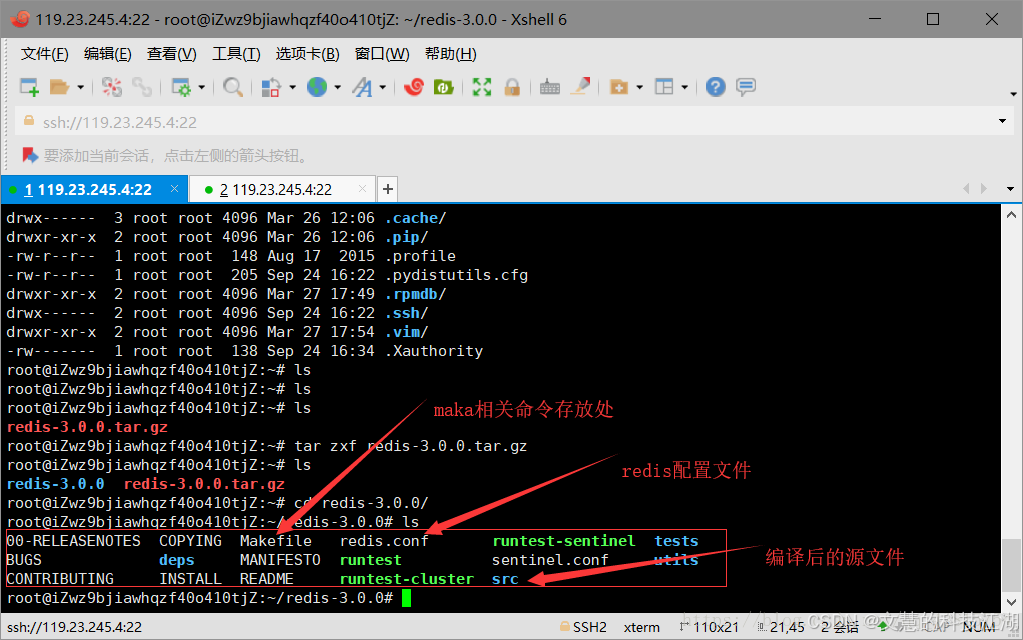This screenshot has width=1023, height=640.
Task: Expand the address bar history dropdown
Action: [1002, 121]
